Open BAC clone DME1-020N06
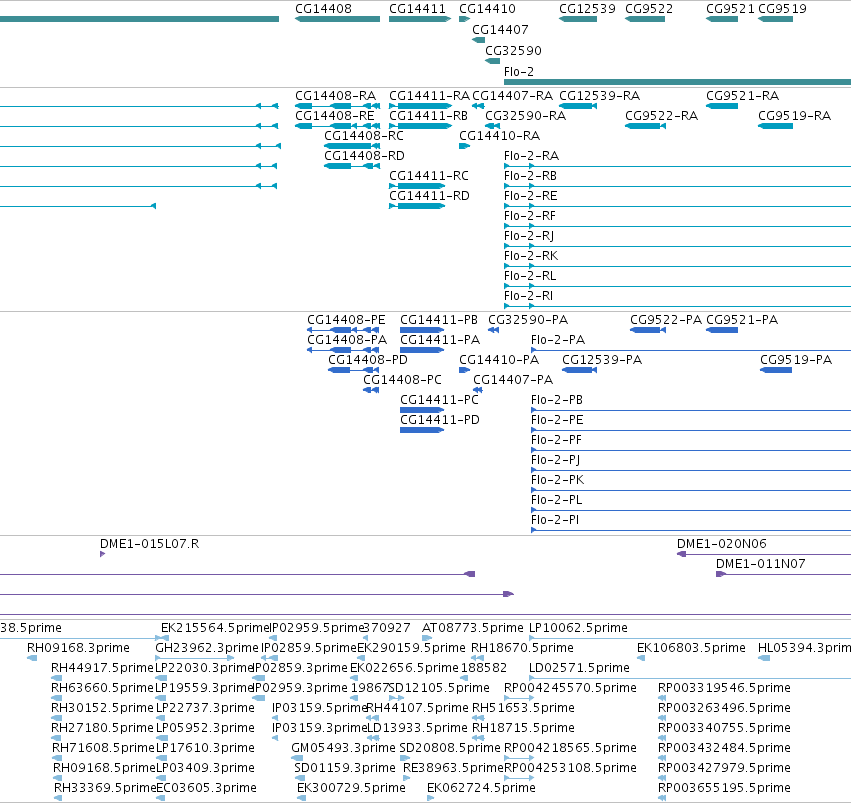The width and height of the screenshot is (851, 803). (x=721, y=544)
